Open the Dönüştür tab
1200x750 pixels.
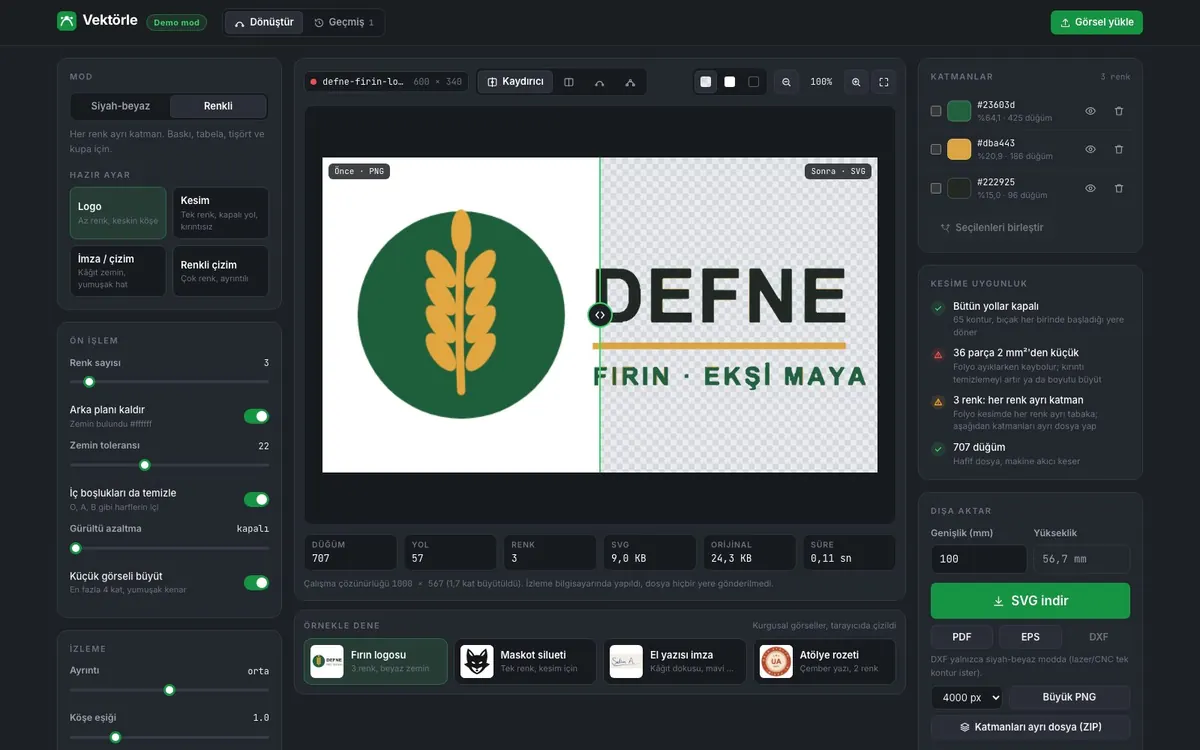tap(265, 22)
